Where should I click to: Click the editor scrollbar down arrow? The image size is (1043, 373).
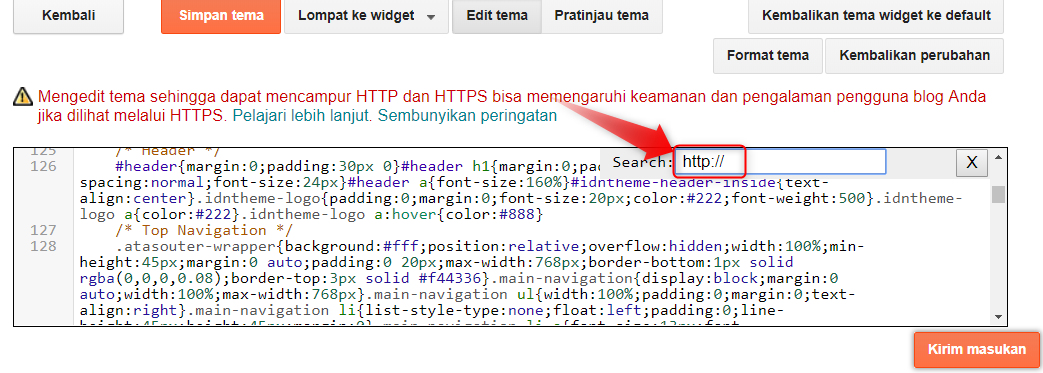pyautogui.click(x=998, y=316)
